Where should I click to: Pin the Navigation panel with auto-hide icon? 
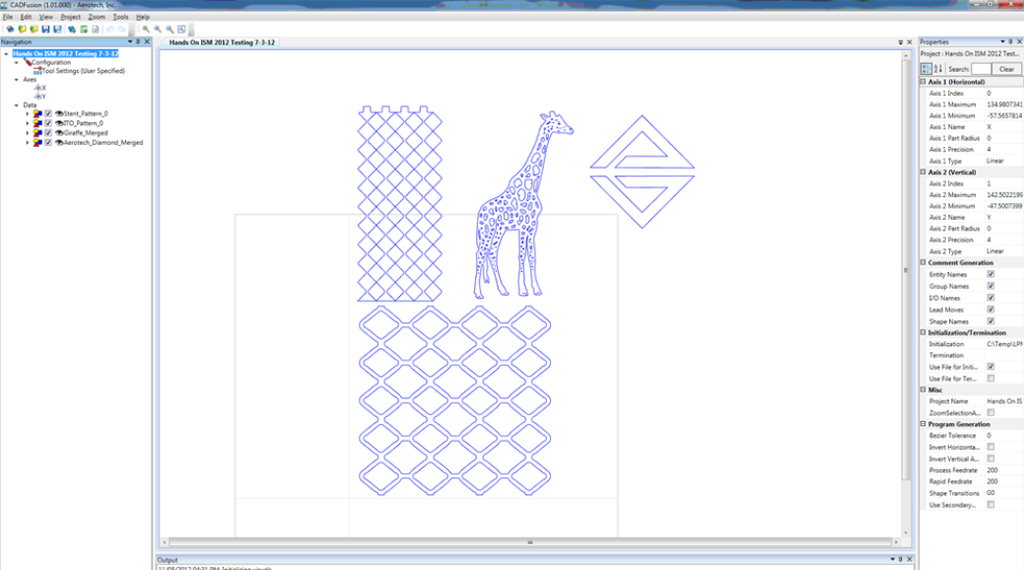138,42
